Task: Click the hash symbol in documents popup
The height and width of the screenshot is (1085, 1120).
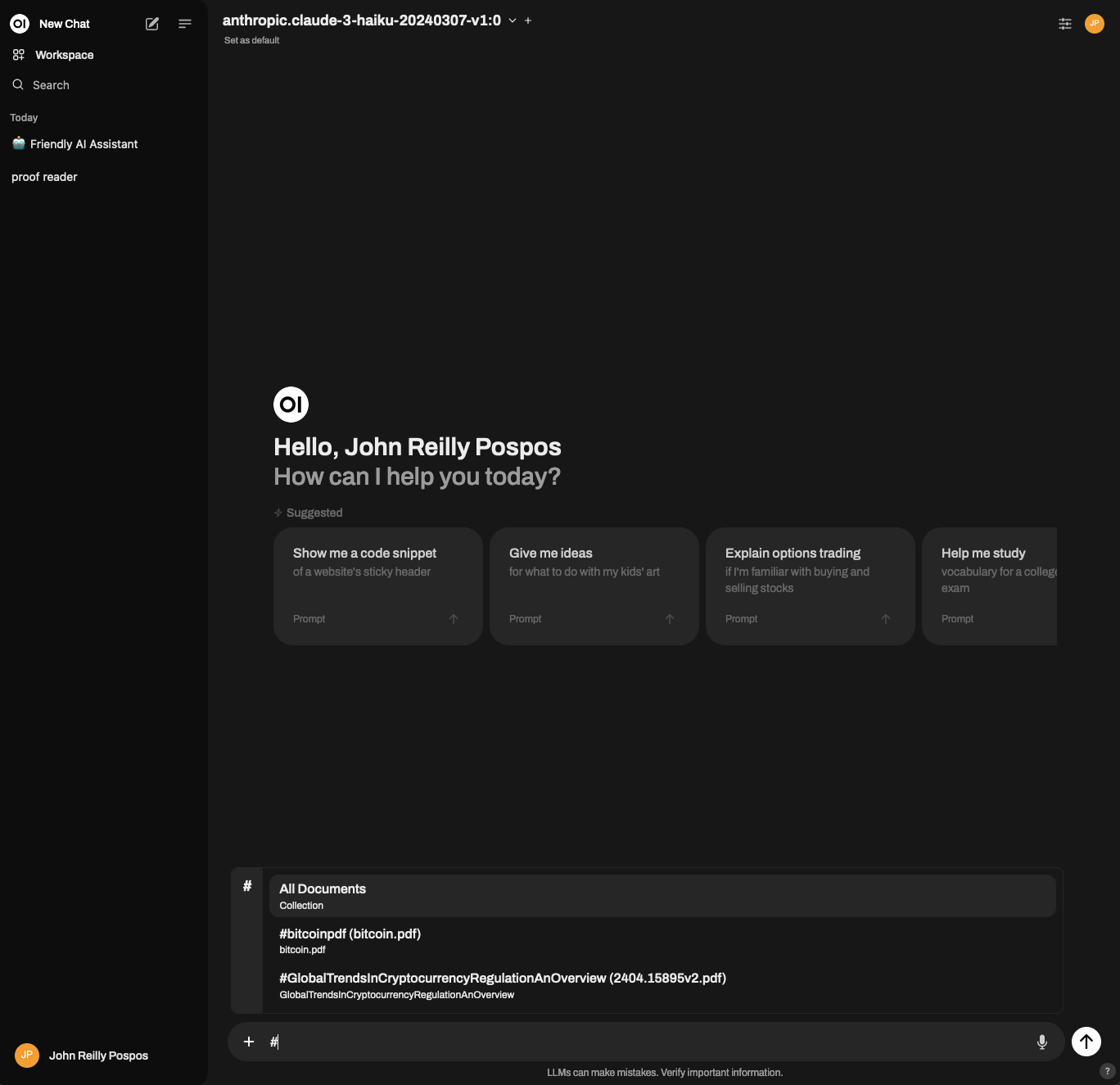Action: 247,886
